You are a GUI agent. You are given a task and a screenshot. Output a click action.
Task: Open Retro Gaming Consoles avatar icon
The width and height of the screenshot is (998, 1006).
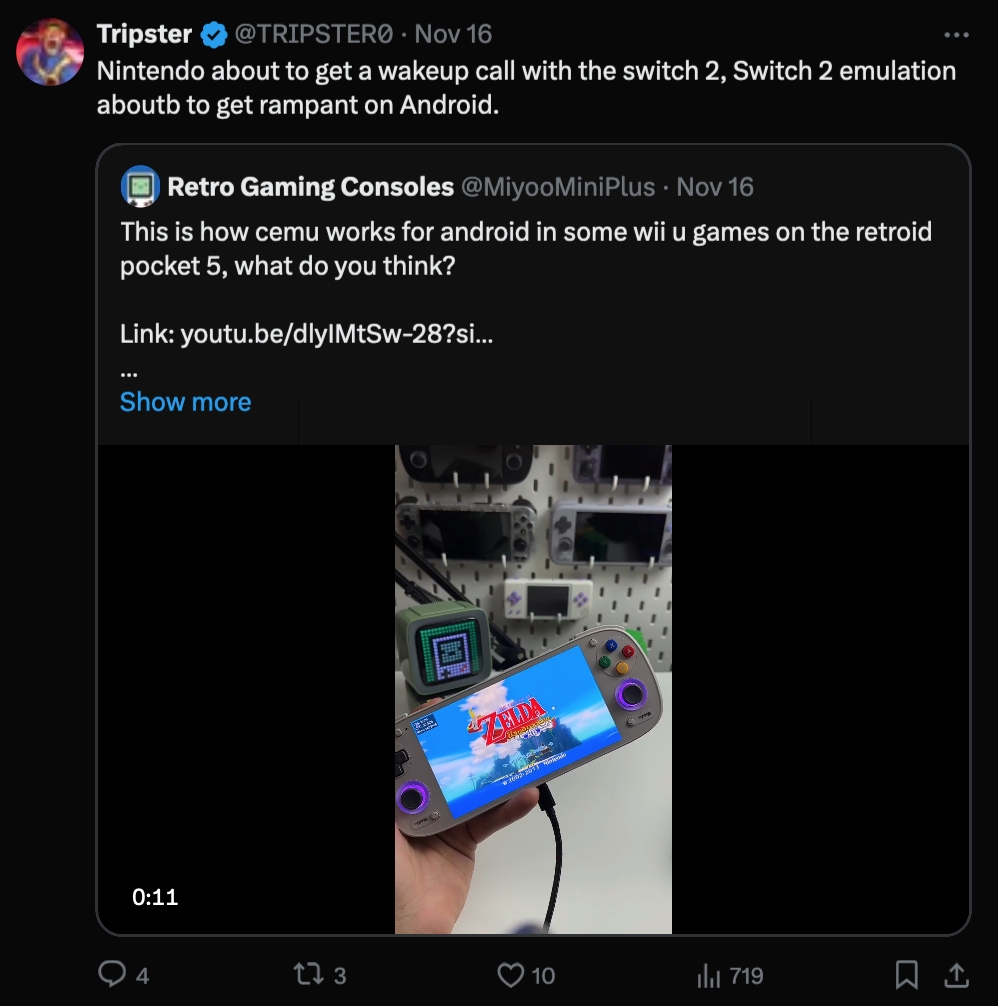pyautogui.click(x=140, y=186)
